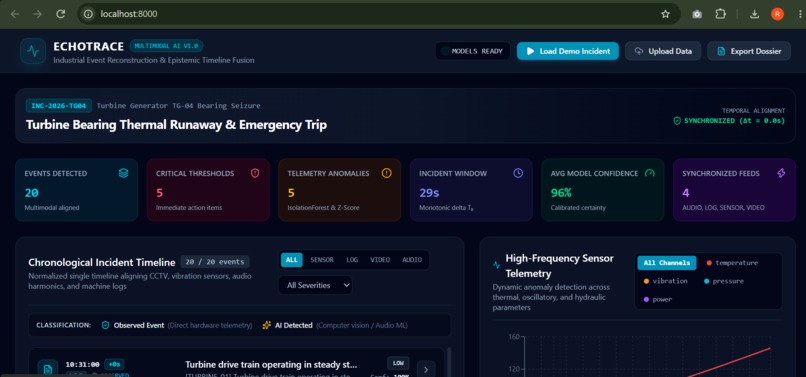Image resolution: width=806 pixels, height=377 pixels.
Task: Click the Models Ready status indicator
Action: [x=473, y=51]
